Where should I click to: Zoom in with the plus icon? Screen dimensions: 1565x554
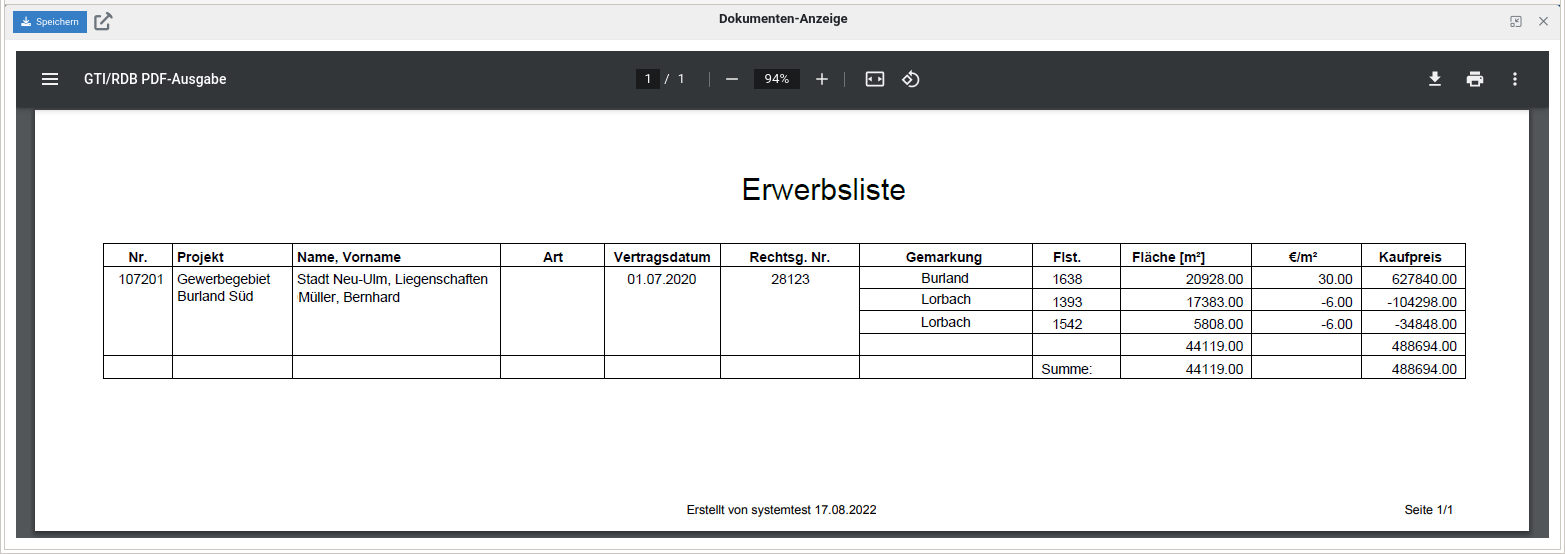822,79
